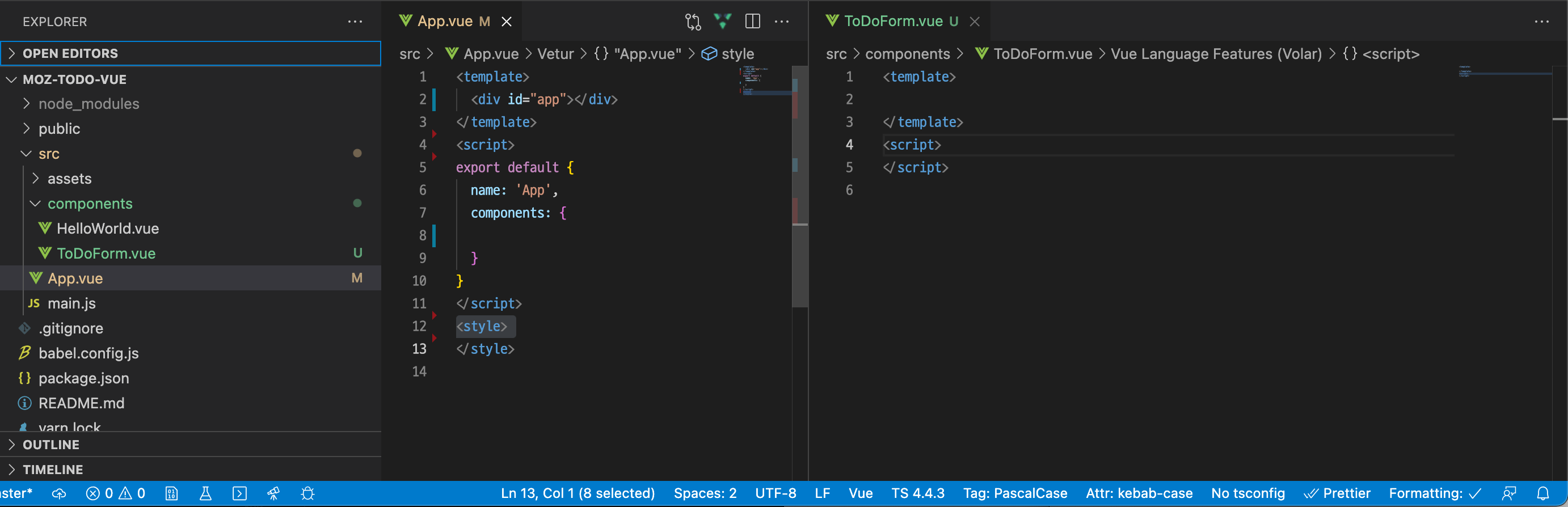Switch to the App.vue editor tab
This screenshot has width=1568, height=507.
(453, 22)
